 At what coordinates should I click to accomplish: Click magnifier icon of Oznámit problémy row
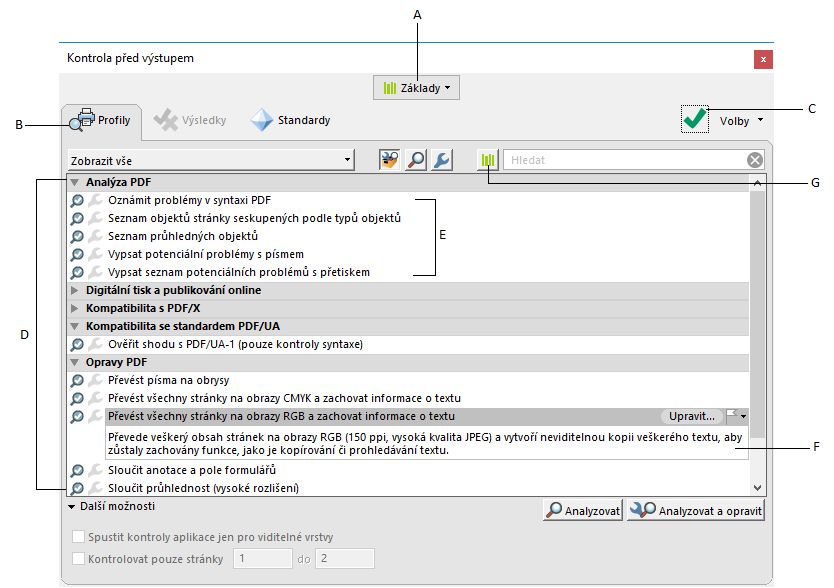tap(77, 201)
